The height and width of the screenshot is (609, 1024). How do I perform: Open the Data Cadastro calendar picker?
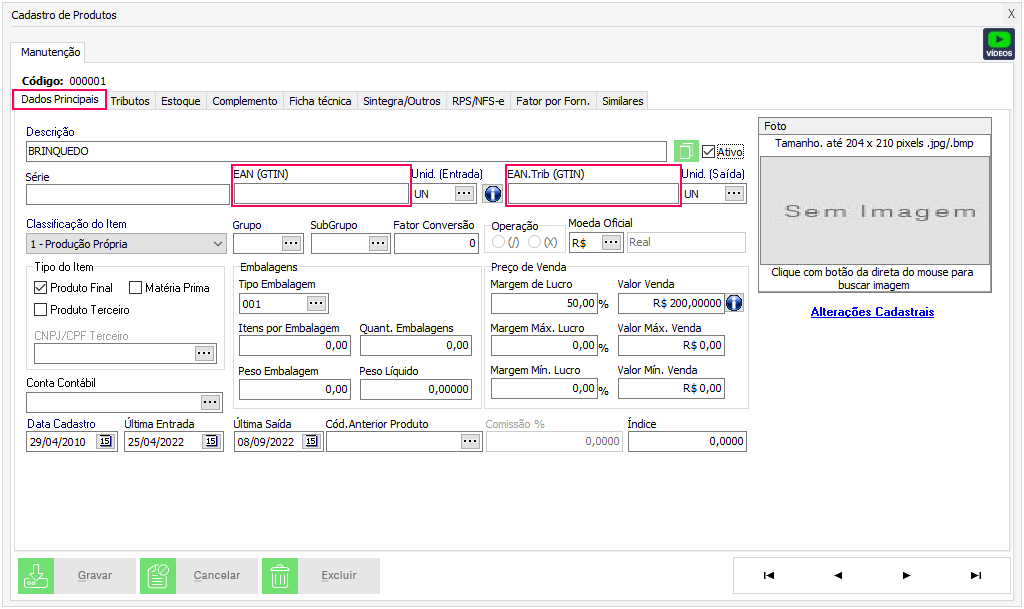pyautogui.click(x=105, y=441)
